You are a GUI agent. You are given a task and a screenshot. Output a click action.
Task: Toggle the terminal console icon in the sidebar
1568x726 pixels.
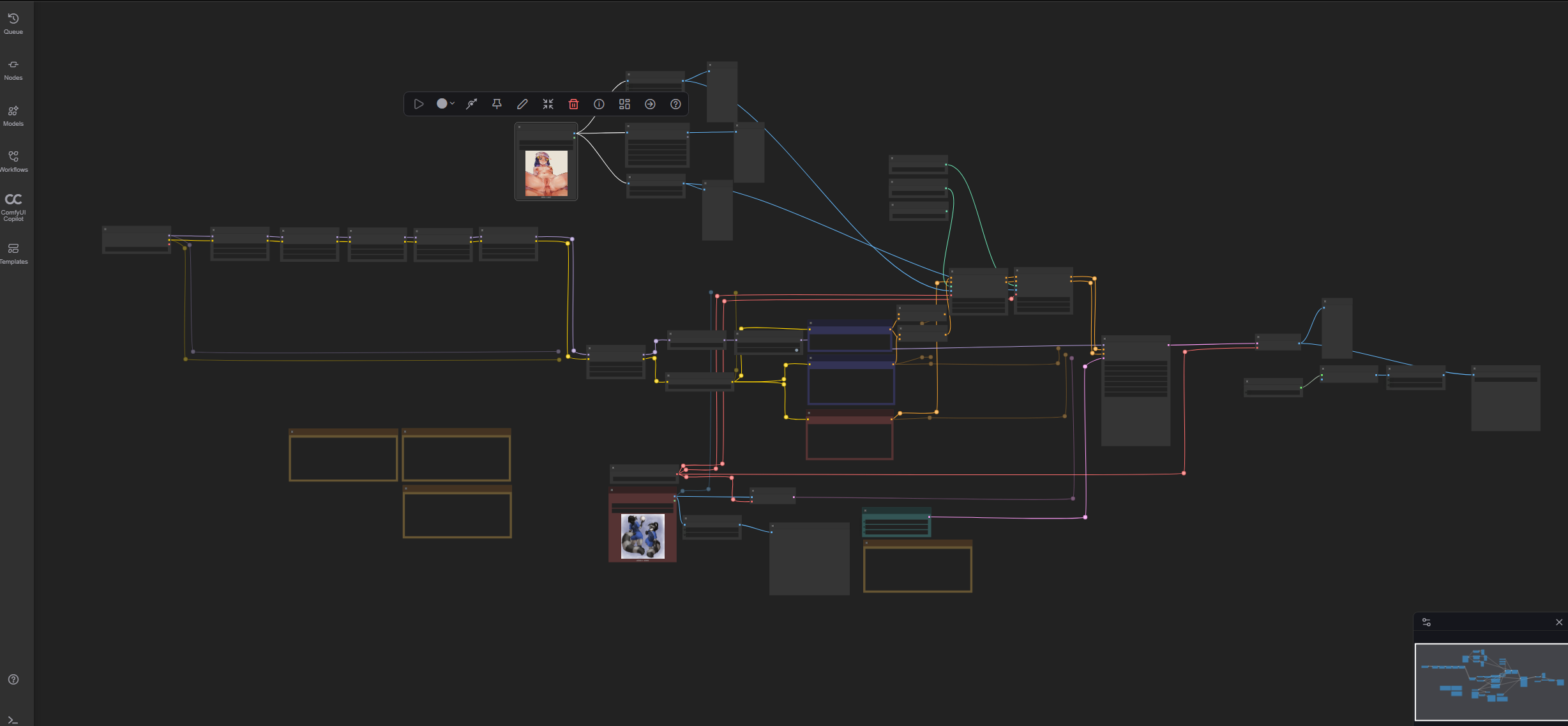13,720
